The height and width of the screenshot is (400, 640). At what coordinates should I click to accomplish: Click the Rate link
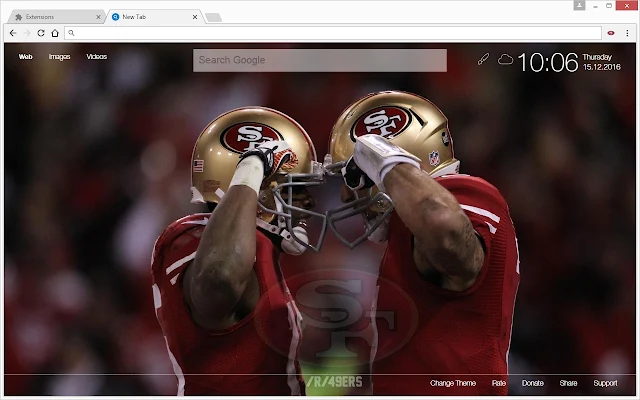coord(499,383)
